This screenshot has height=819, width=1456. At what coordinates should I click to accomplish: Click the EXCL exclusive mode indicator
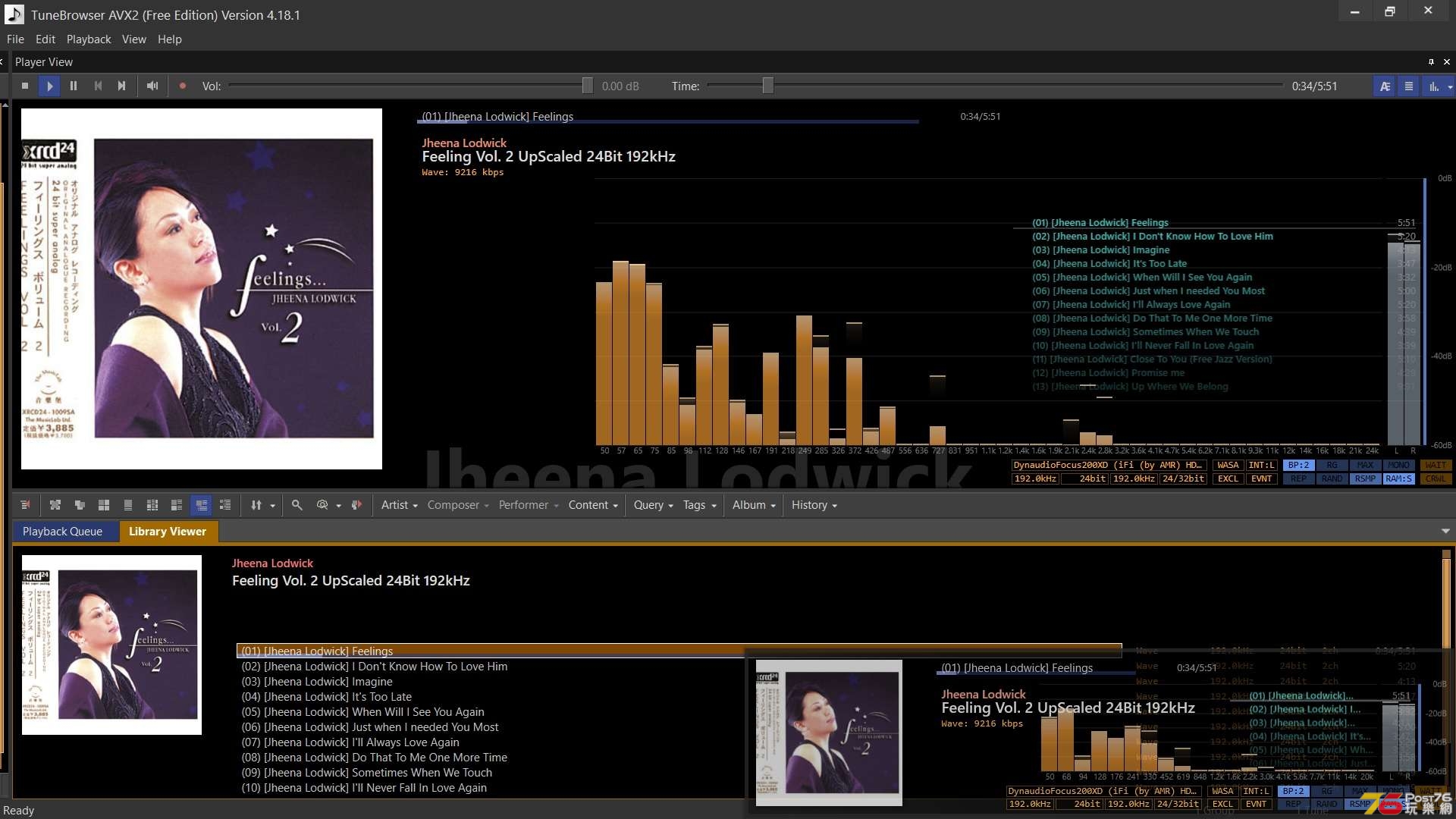(x=1228, y=479)
